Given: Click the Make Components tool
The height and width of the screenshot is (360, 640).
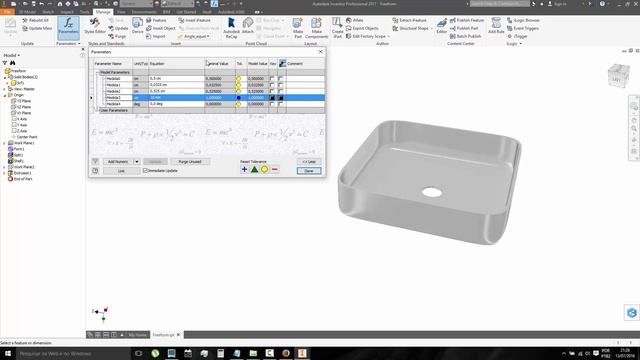Looking at the screenshot, I should (316, 28).
